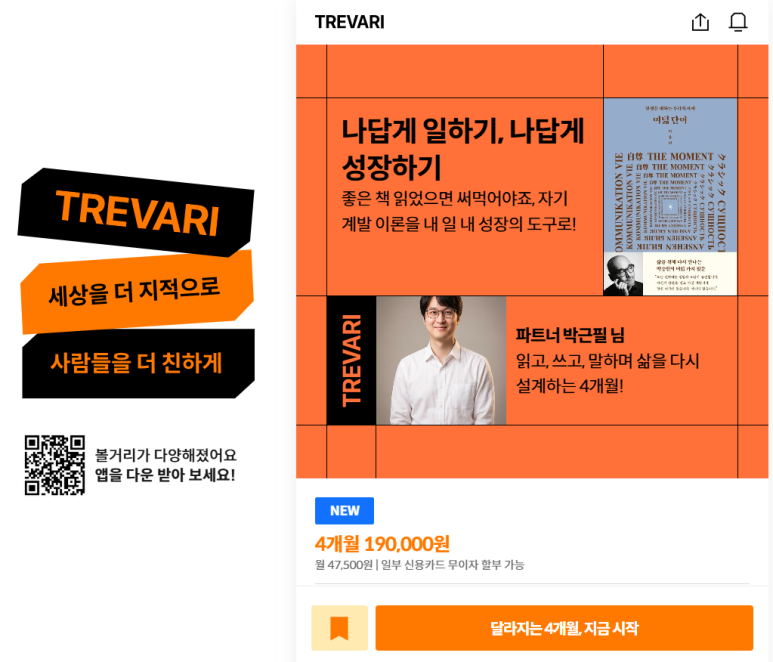The image size is (773, 662).
Task: Click the TREVARI logo in the header
Action: coord(350,22)
